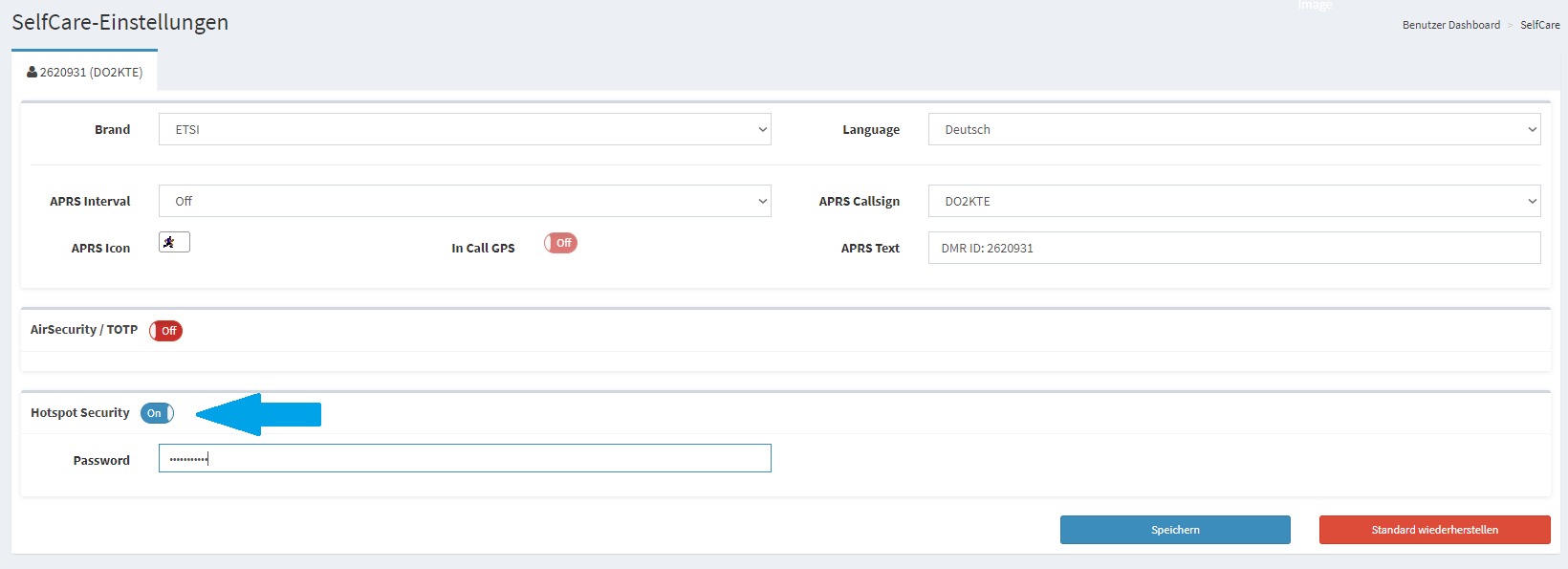Click the blue arrow pointing to Hotspot Security

click(x=258, y=414)
